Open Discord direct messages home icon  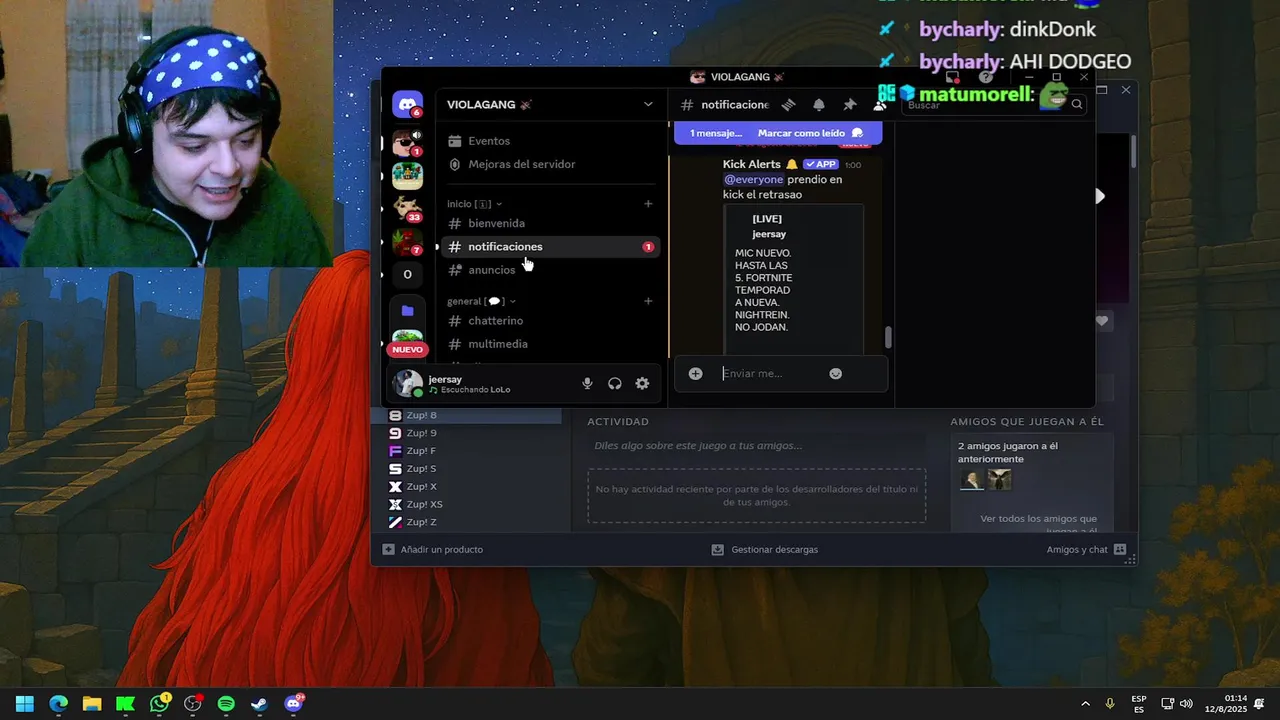(x=407, y=104)
